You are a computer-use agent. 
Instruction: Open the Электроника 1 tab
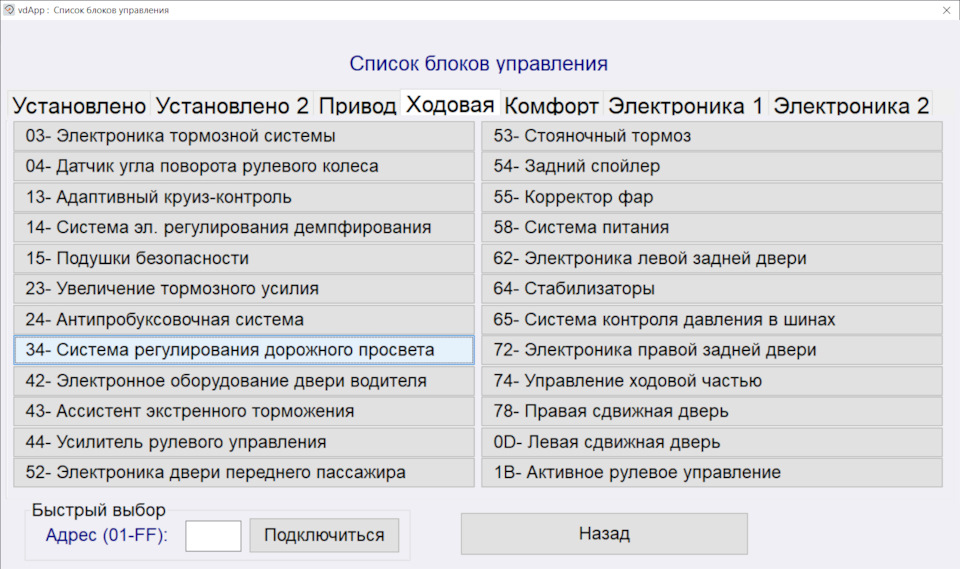coord(685,106)
